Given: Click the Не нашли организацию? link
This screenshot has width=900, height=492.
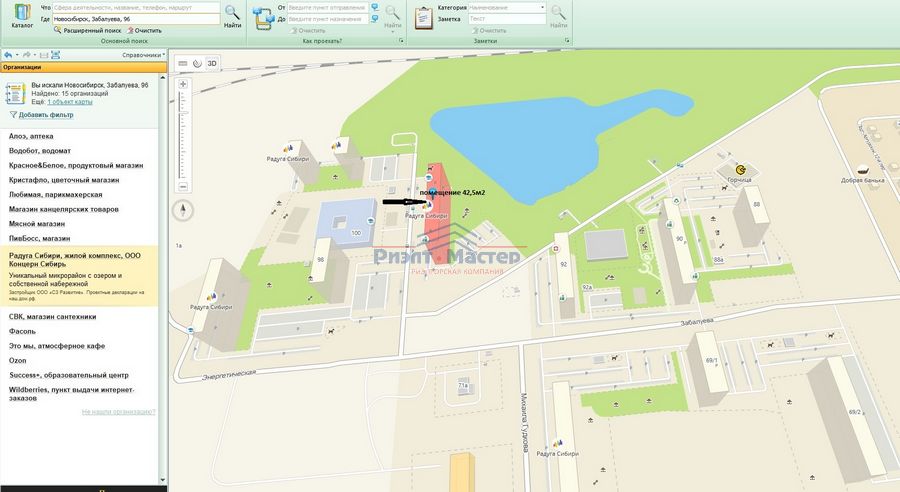Looking at the screenshot, I should (x=118, y=412).
